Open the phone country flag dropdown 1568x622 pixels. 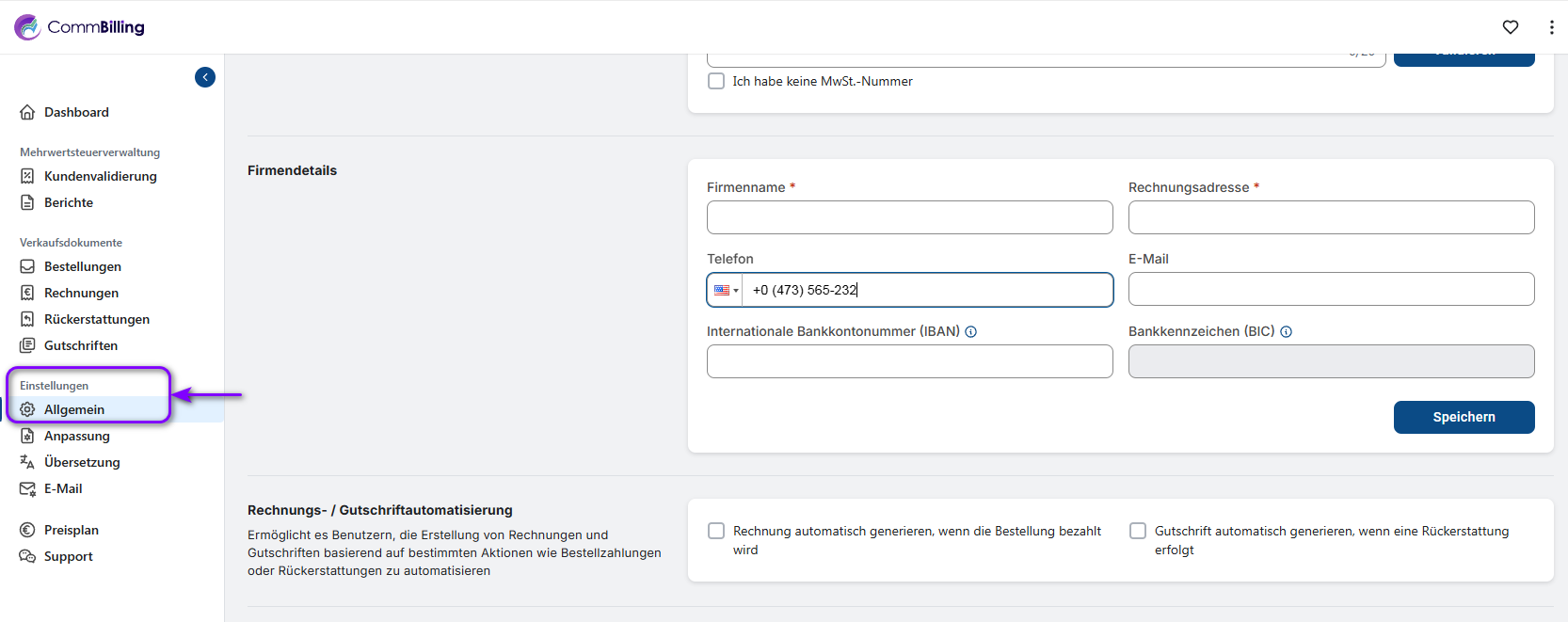pos(726,290)
